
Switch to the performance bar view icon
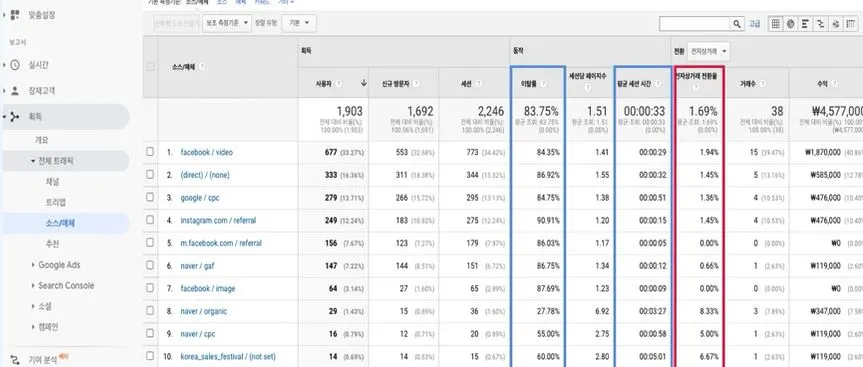[x=806, y=24]
